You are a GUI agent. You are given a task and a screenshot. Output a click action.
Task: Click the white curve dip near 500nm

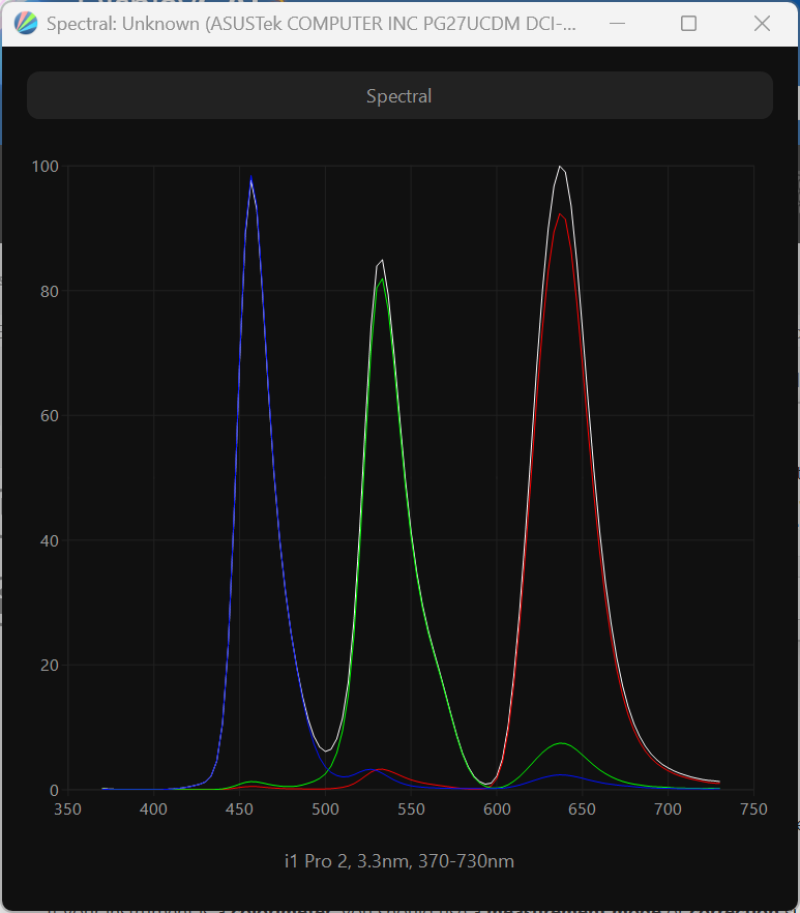click(327, 751)
